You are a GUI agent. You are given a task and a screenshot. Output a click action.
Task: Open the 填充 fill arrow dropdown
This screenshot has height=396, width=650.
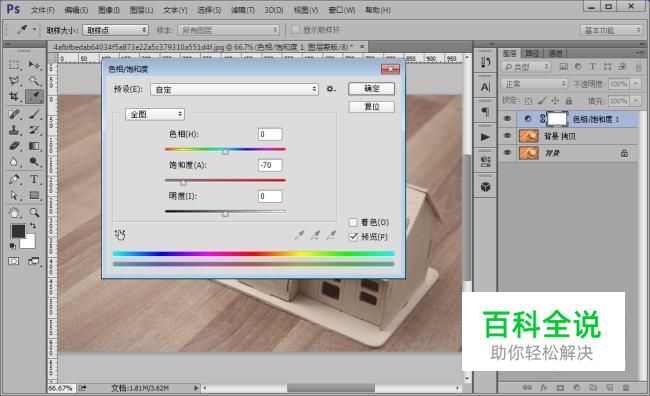[x=636, y=100]
